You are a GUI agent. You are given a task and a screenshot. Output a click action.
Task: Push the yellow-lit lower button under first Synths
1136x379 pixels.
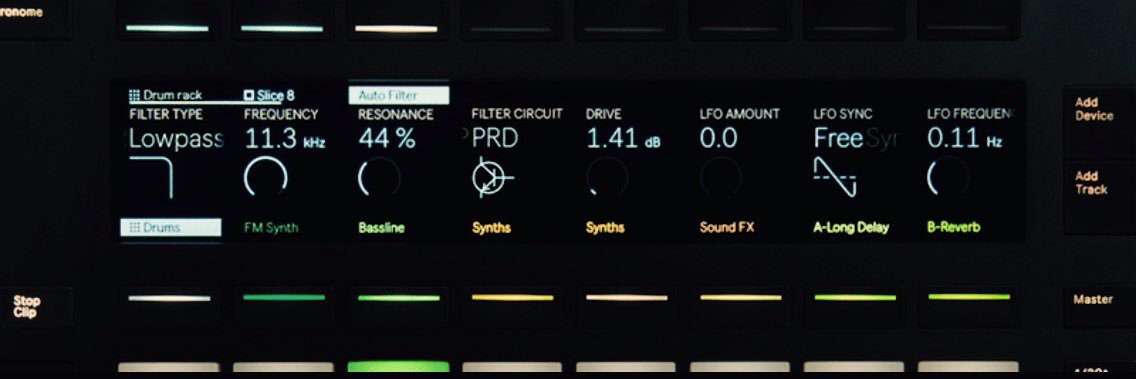click(x=512, y=306)
